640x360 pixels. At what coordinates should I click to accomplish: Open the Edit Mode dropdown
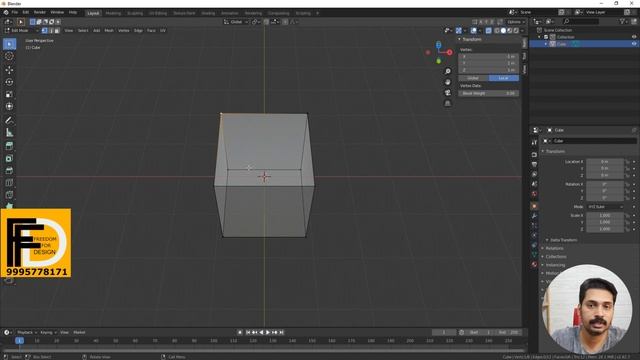pos(22,31)
